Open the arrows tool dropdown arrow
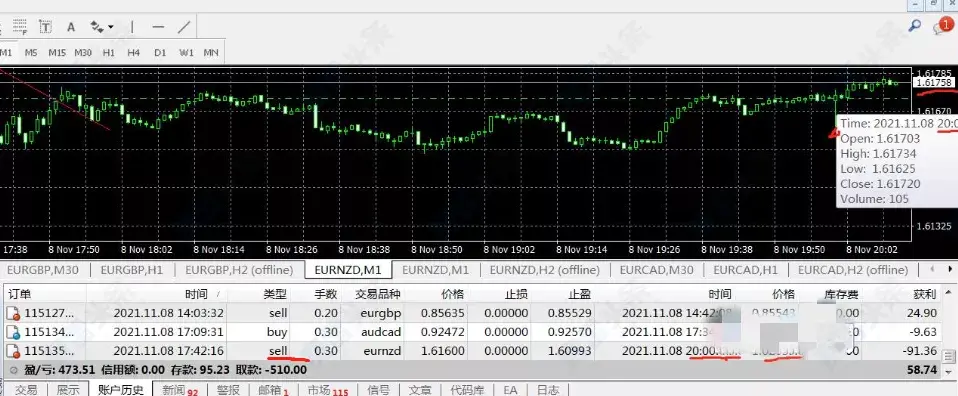 (x=111, y=27)
